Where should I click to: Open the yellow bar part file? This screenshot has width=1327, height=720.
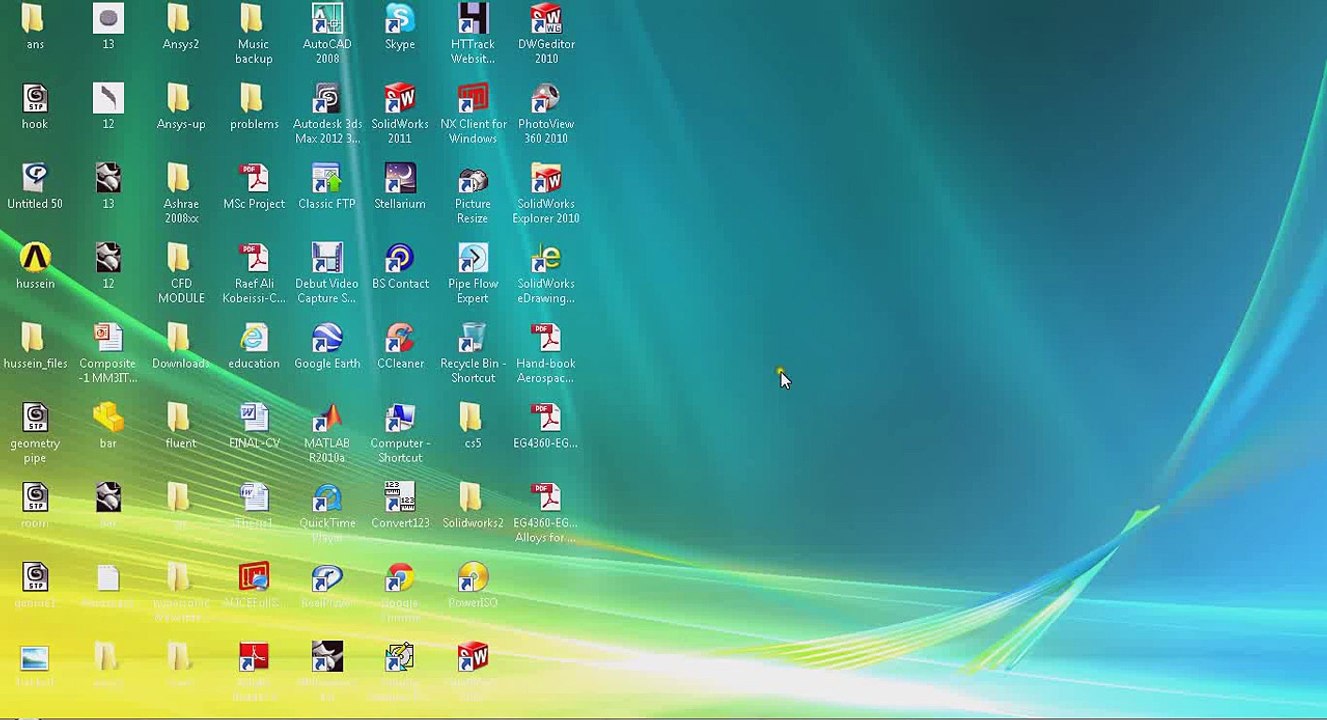coord(108,419)
